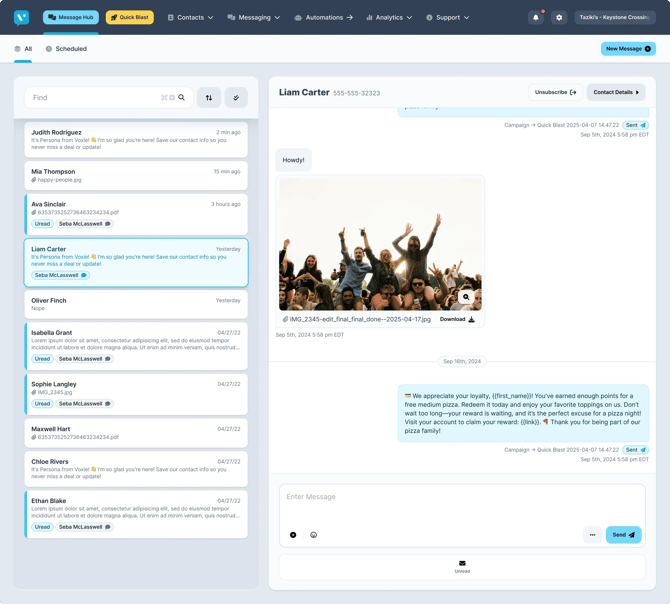Open the Support dropdown menu
Screen dimensions: 670x604
pyautogui.click(x=447, y=18)
